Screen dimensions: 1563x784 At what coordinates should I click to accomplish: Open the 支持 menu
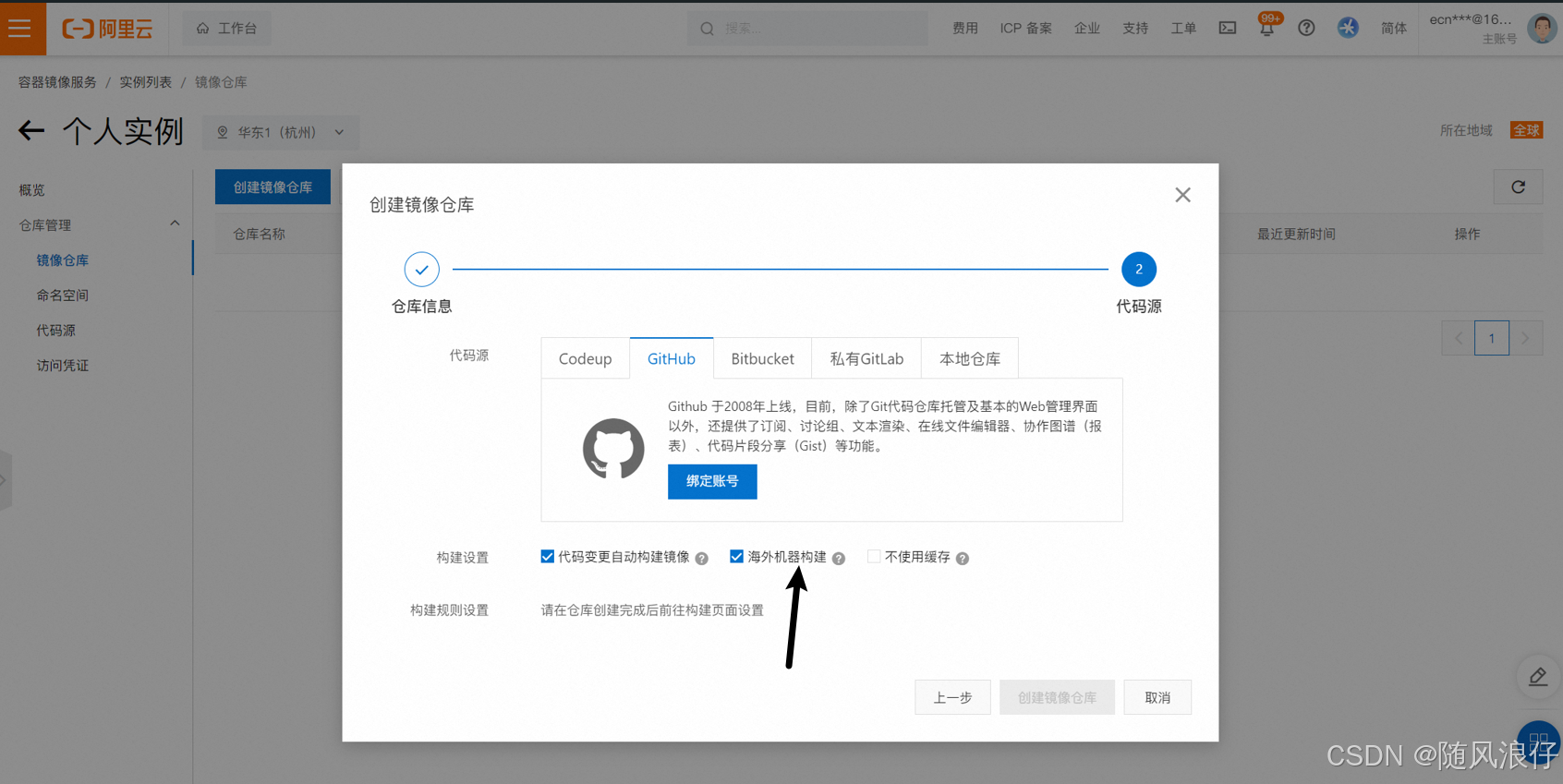pyautogui.click(x=1135, y=29)
